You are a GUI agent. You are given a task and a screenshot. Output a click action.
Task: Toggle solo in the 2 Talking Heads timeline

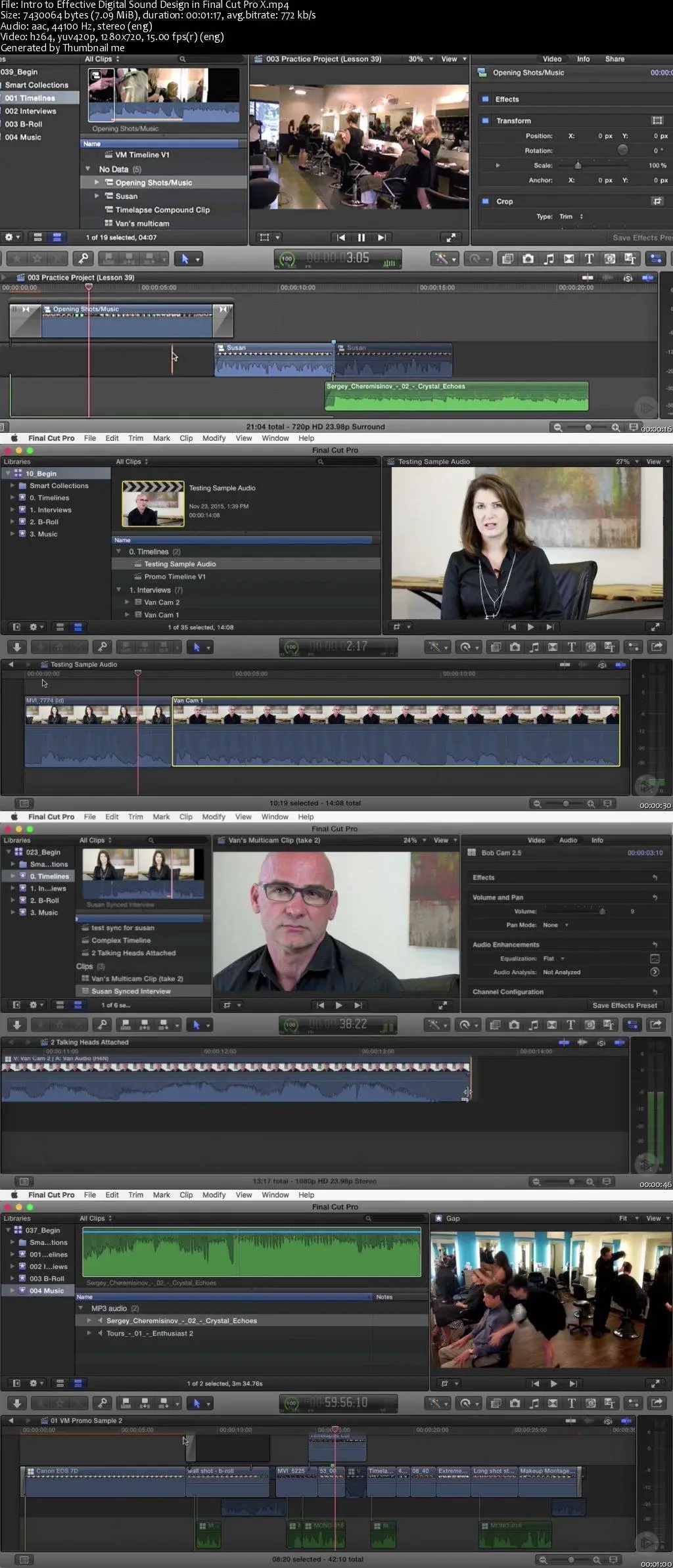click(601, 1042)
